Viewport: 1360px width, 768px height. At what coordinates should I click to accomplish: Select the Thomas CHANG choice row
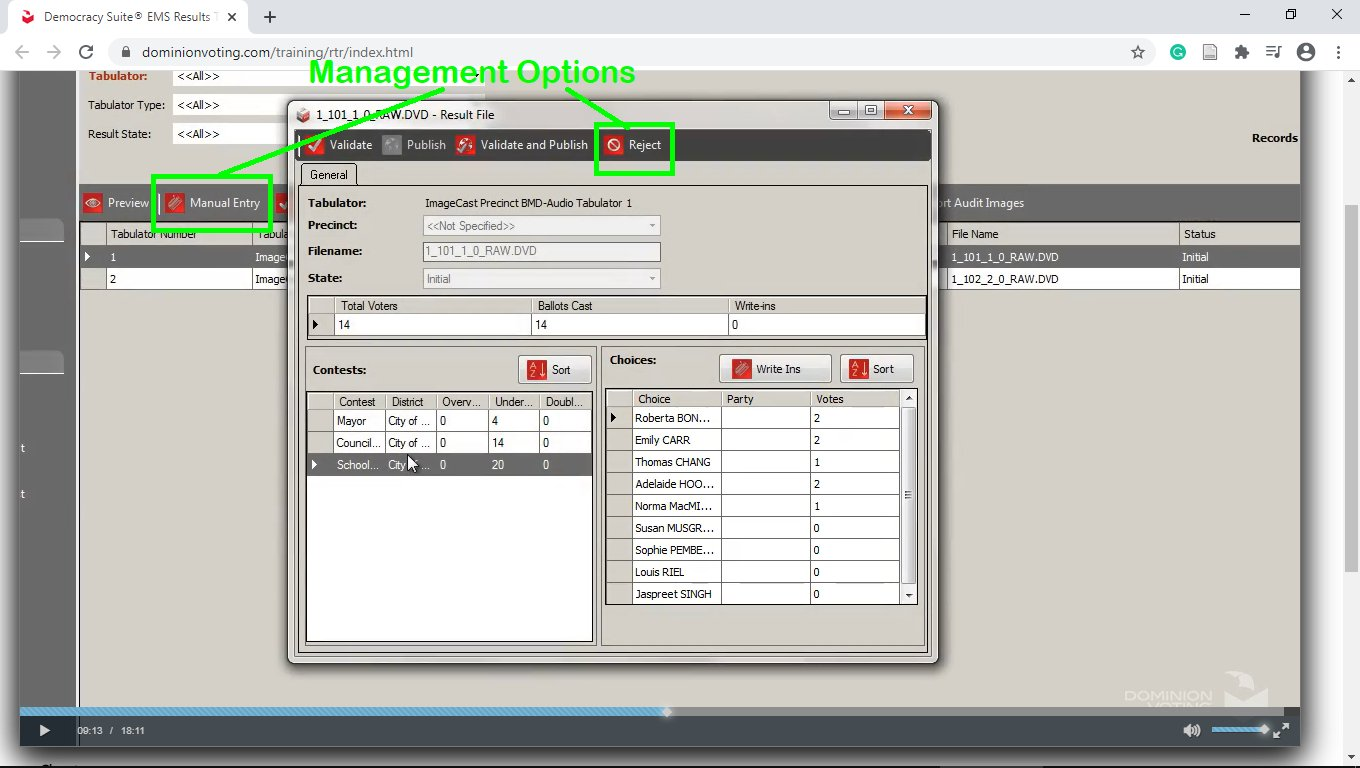(753, 462)
